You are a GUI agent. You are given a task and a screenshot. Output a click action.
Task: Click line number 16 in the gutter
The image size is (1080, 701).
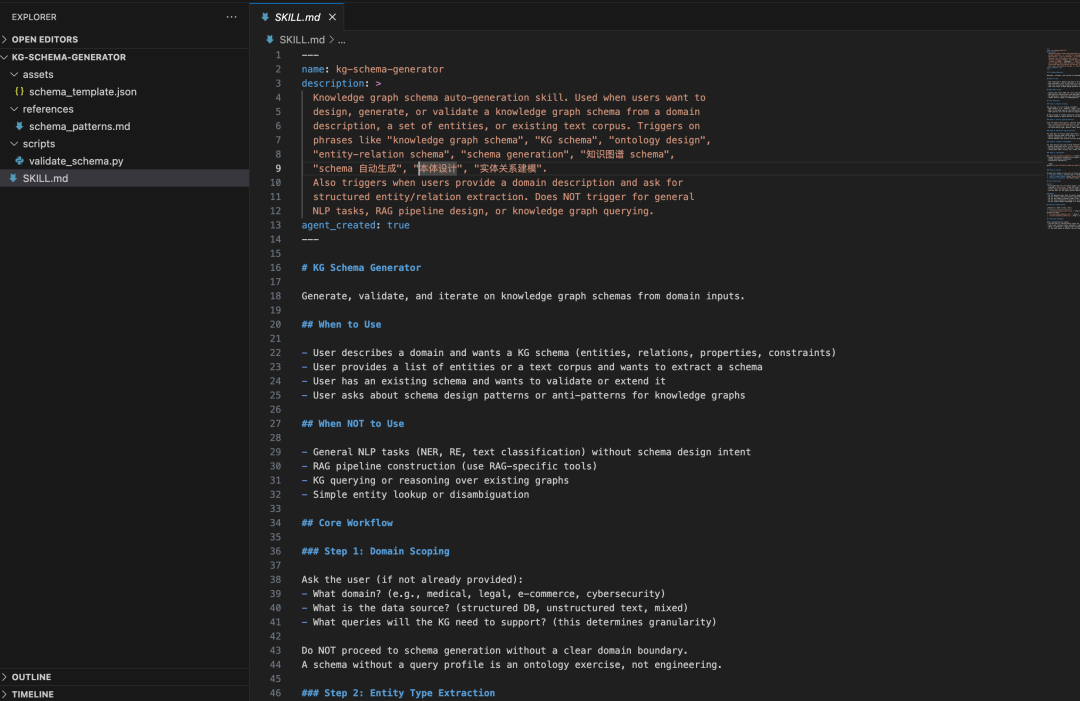click(276, 267)
